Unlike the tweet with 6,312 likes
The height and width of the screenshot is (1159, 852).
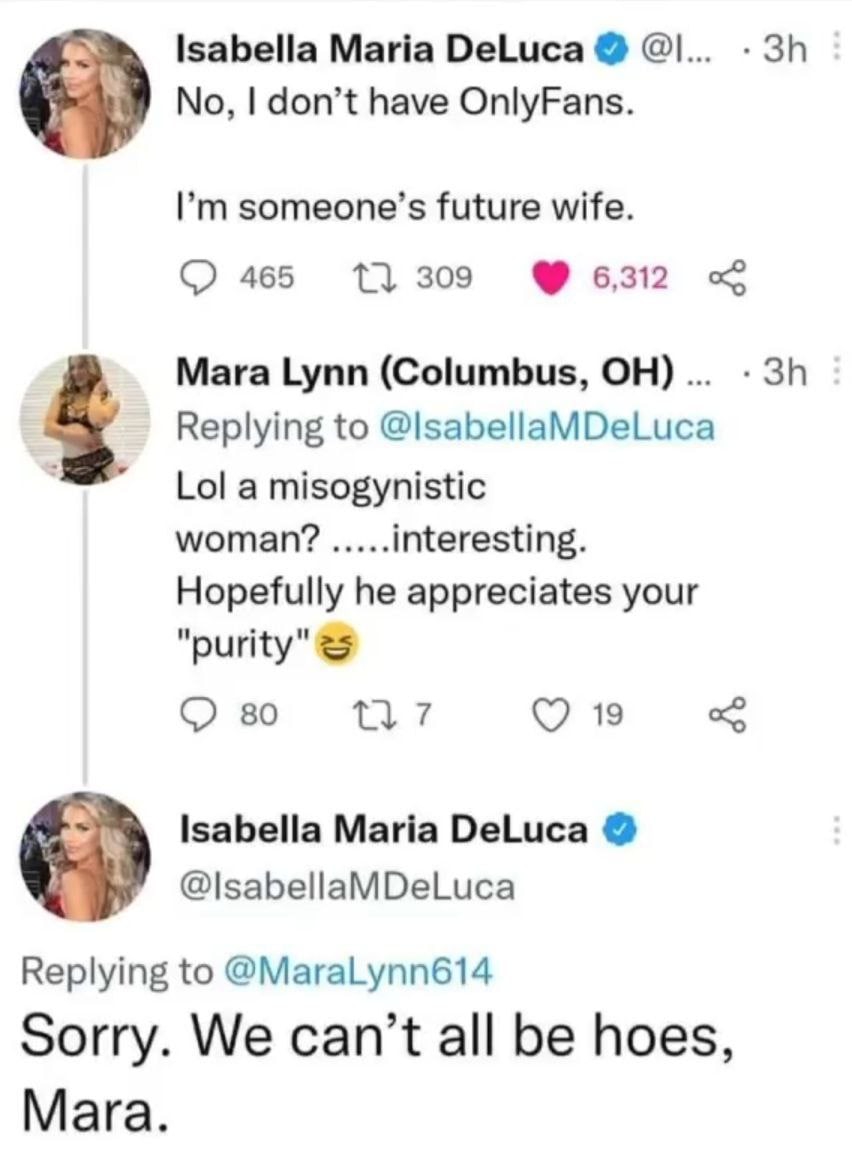pos(549,276)
